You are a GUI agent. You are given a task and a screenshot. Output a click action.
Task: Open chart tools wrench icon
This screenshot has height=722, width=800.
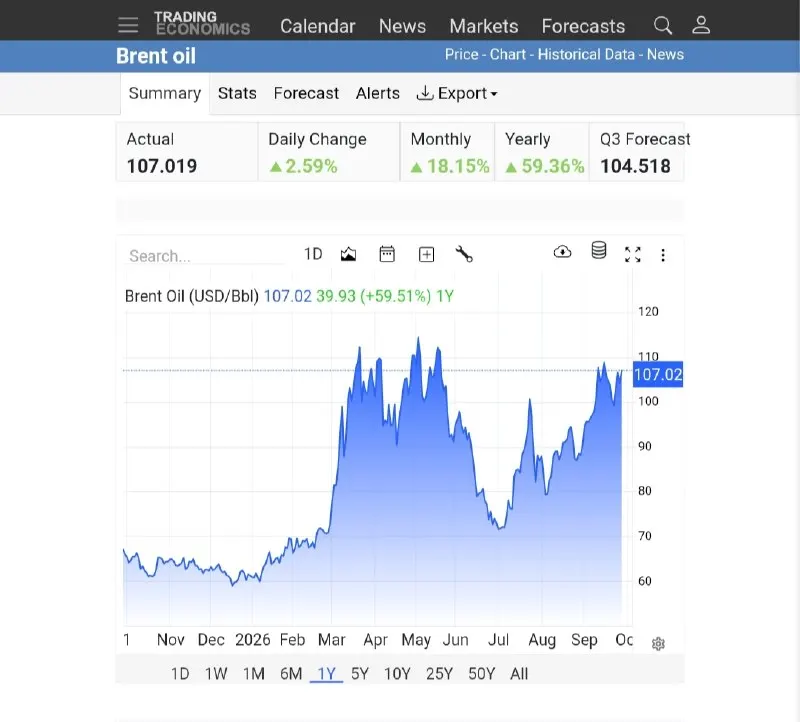(464, 254)
